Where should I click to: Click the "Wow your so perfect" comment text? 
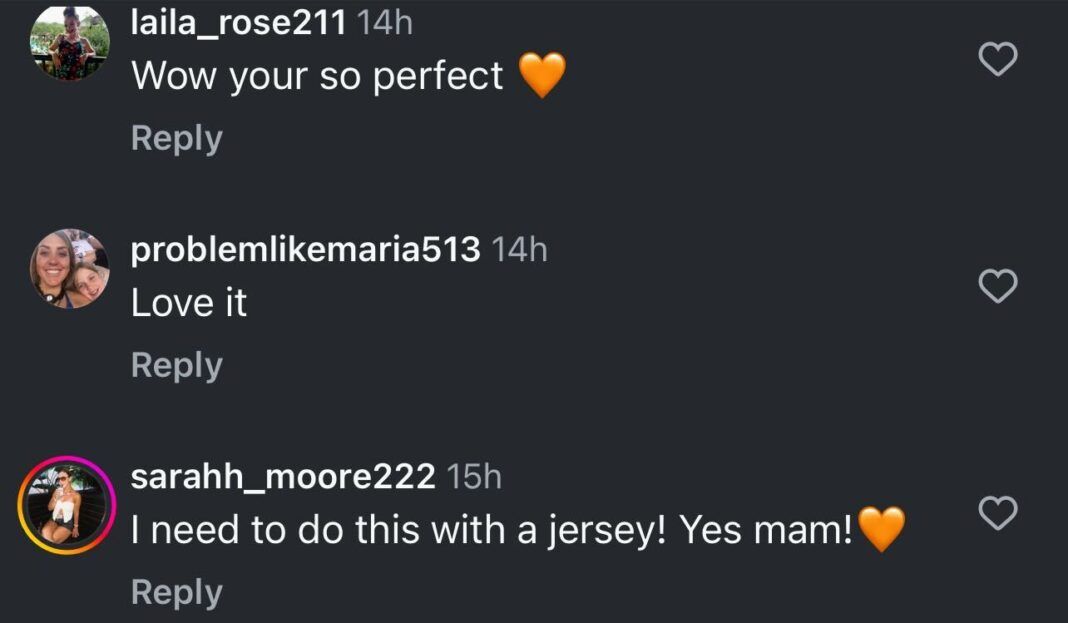(x=318, y=76)
